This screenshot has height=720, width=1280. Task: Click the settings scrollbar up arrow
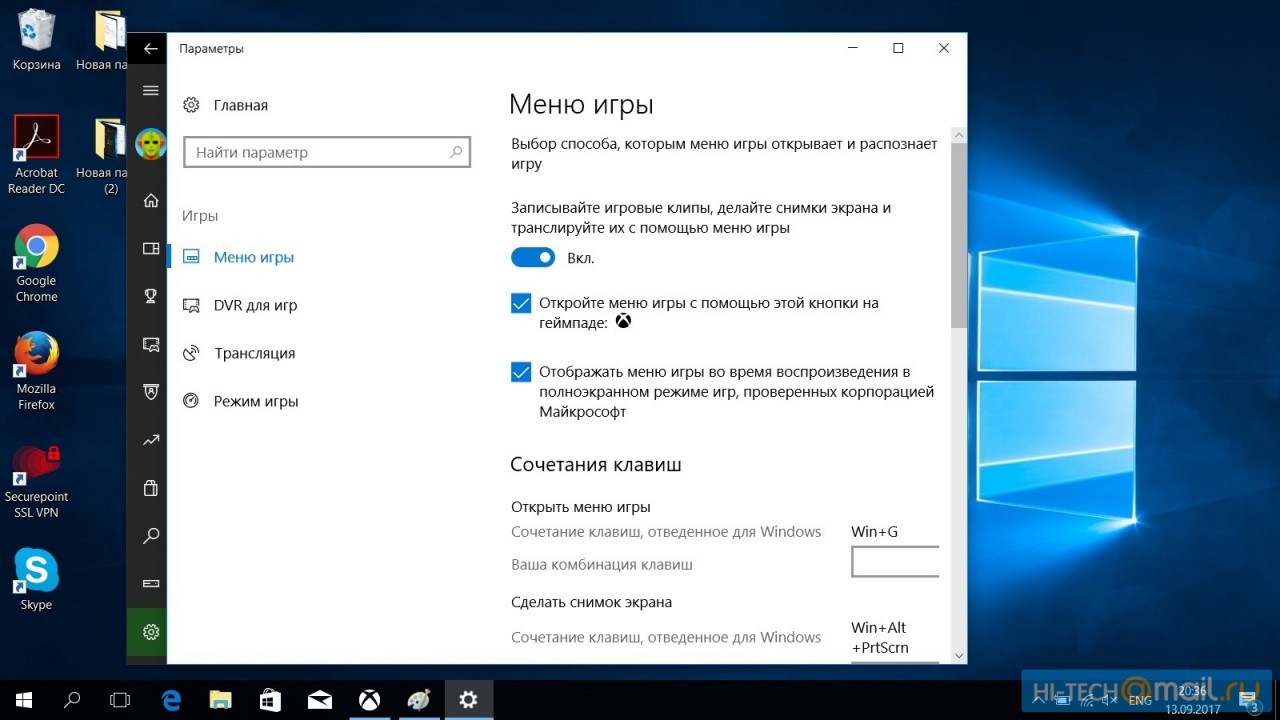tap(959, 135)
